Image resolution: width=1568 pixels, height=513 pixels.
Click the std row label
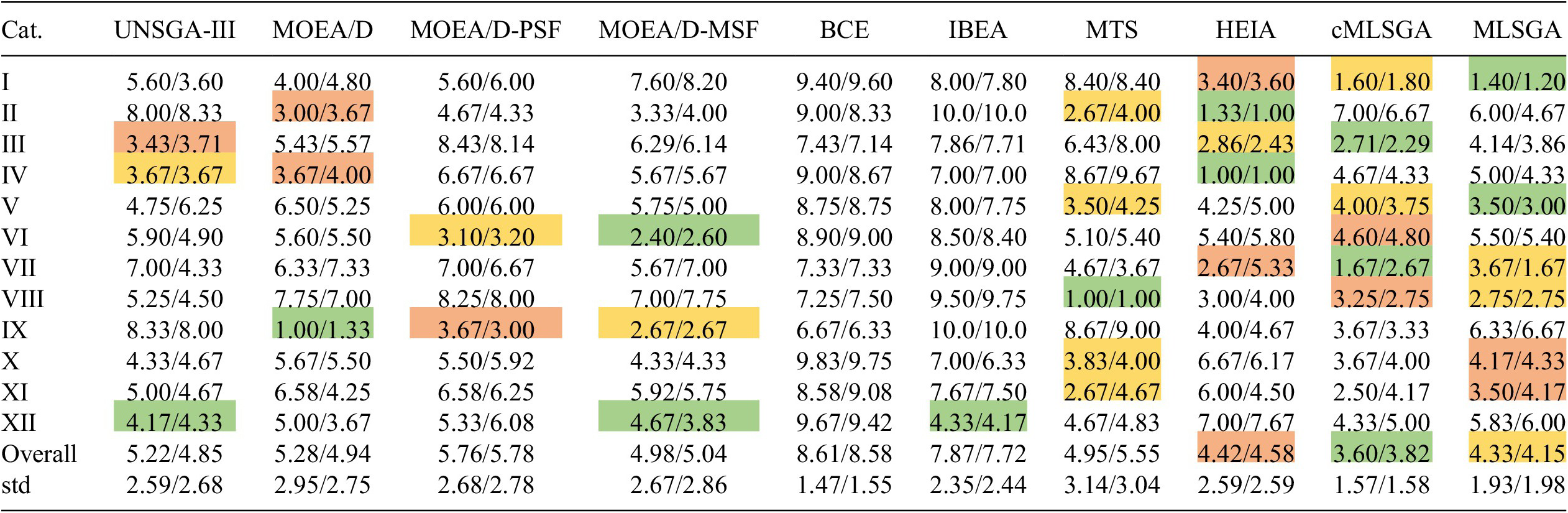click(x=16, y=485)
